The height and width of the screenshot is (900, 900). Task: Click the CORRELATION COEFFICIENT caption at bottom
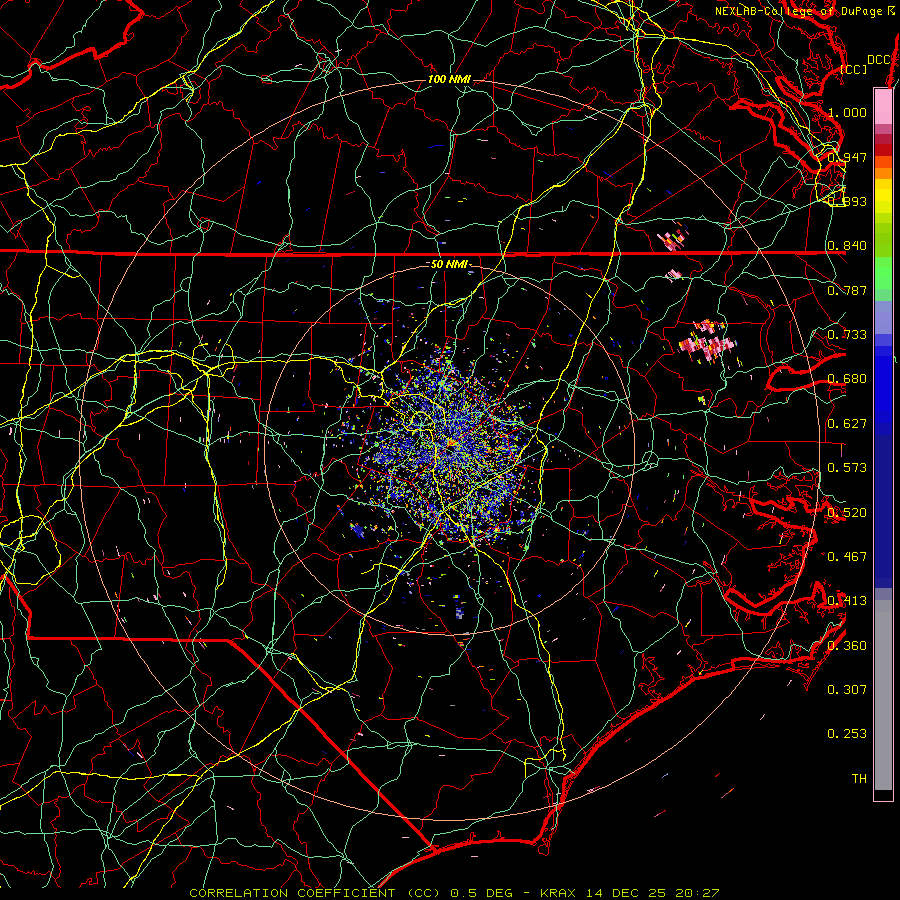(x=454, y=893)
